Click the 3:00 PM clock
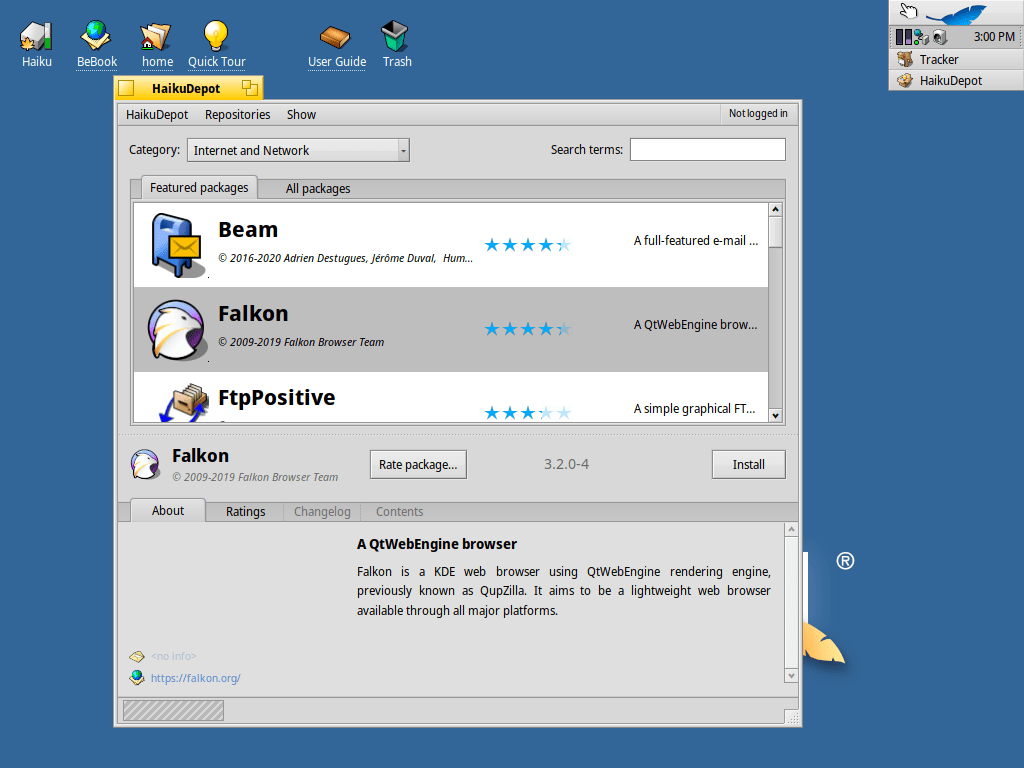This screenshot has width=1024, height=768. 994,37
